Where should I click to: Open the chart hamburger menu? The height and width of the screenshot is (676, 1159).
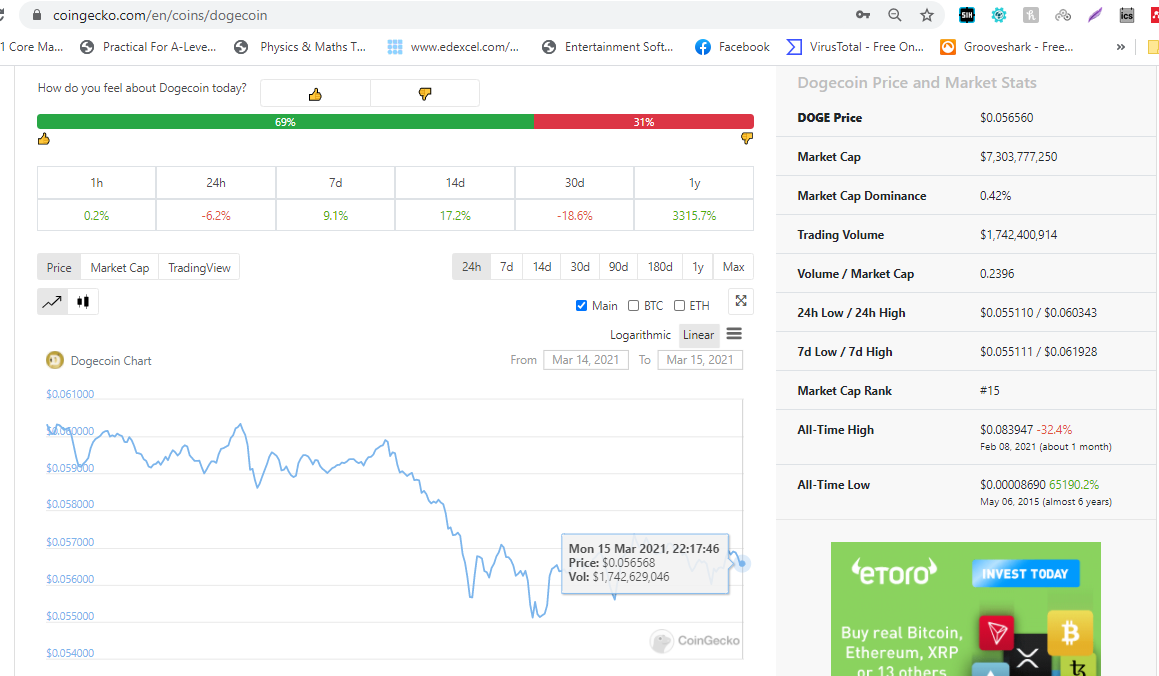(734, 334)
